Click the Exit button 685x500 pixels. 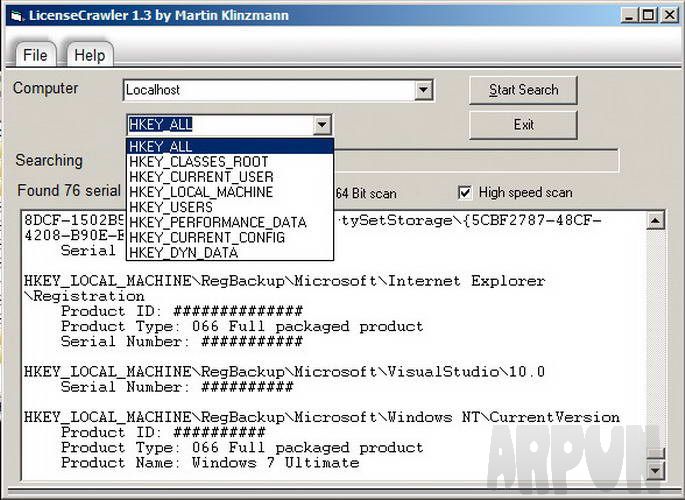[523, 125]
